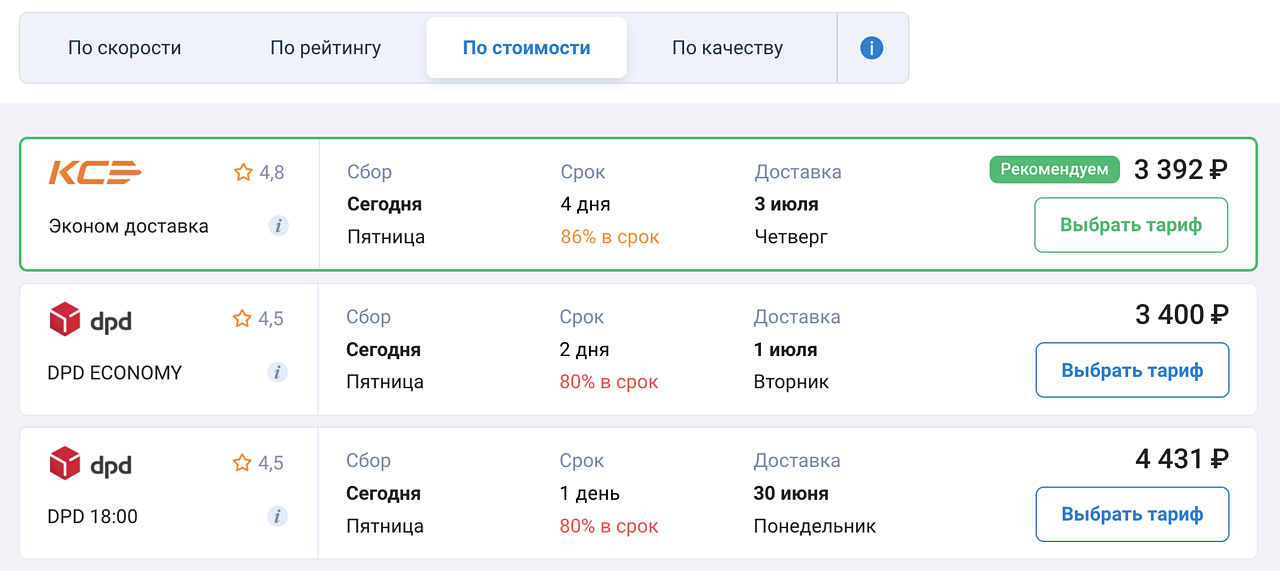The width and height of the screenshot is (1280, 571).
Task: Choose the DPD ECONOMY tariff for 3 400 ₽
Action: [1131, 370]
